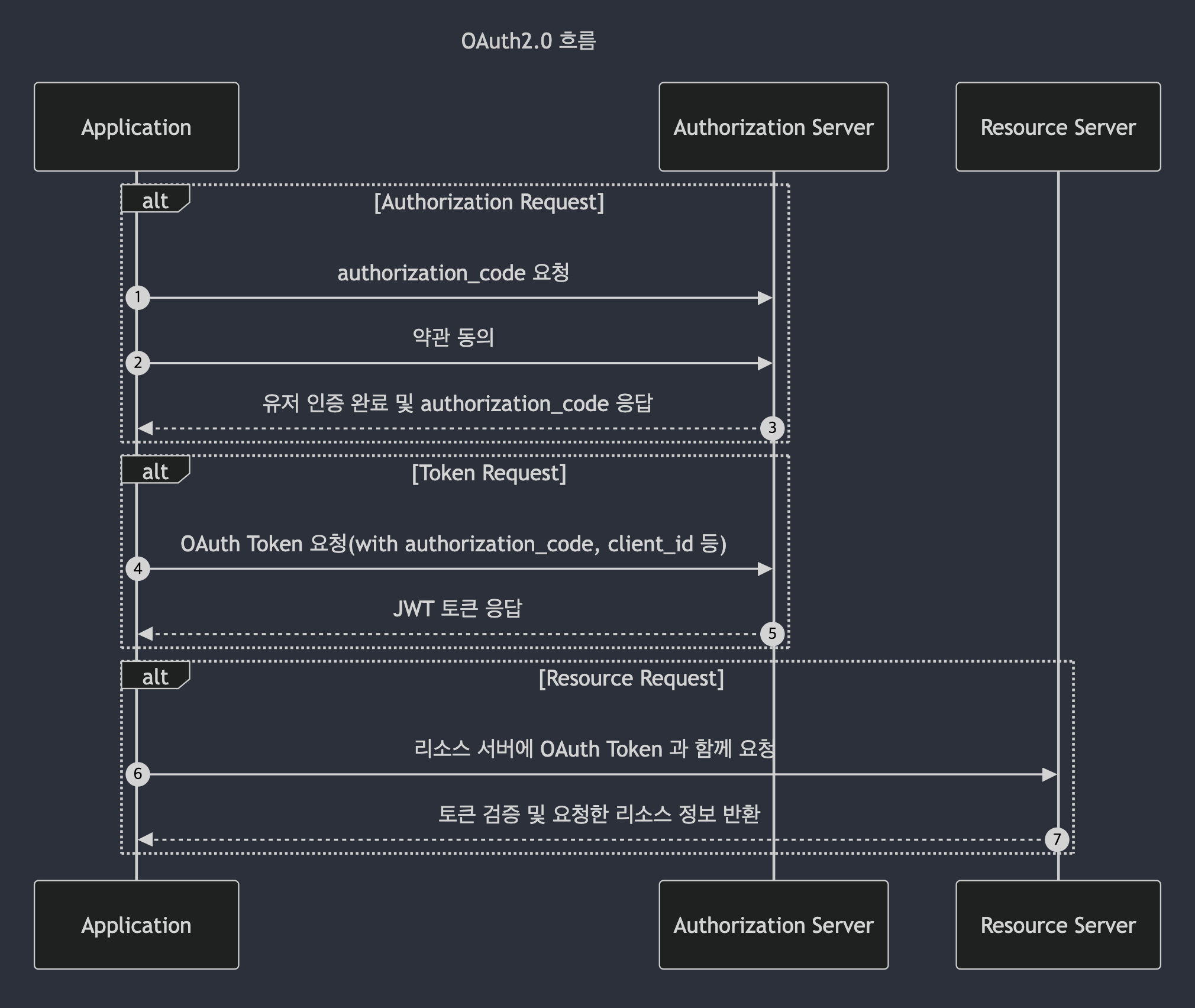Select the top Resource Server participant box

coord(1058,127)
